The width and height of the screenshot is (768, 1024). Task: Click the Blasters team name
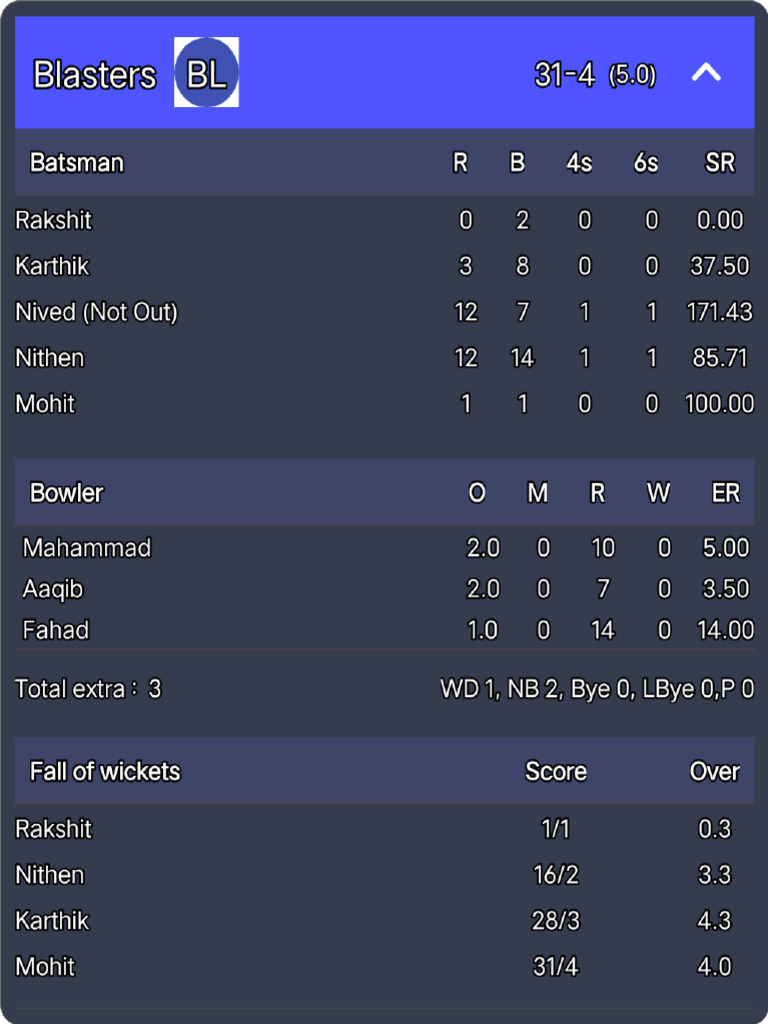(95, 75)
